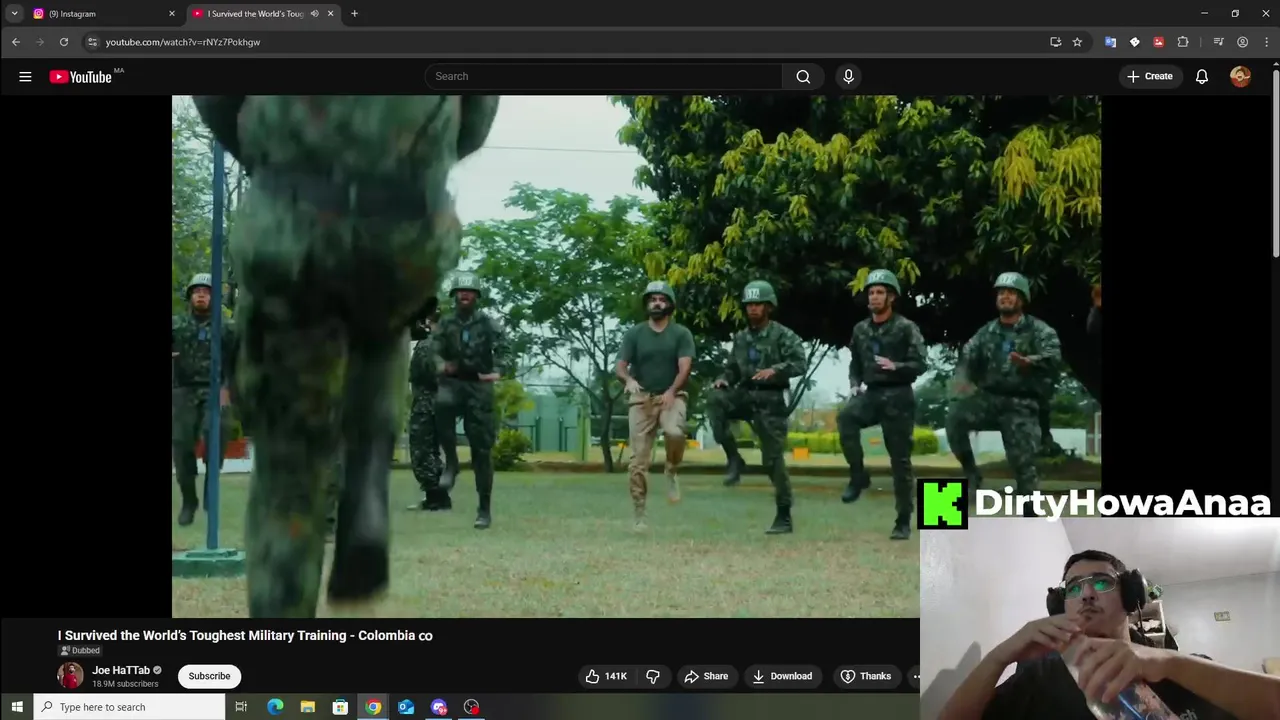The image size is (1280, 720).
Task: Start voice search with the microphone
Action: tap(848, 76)
